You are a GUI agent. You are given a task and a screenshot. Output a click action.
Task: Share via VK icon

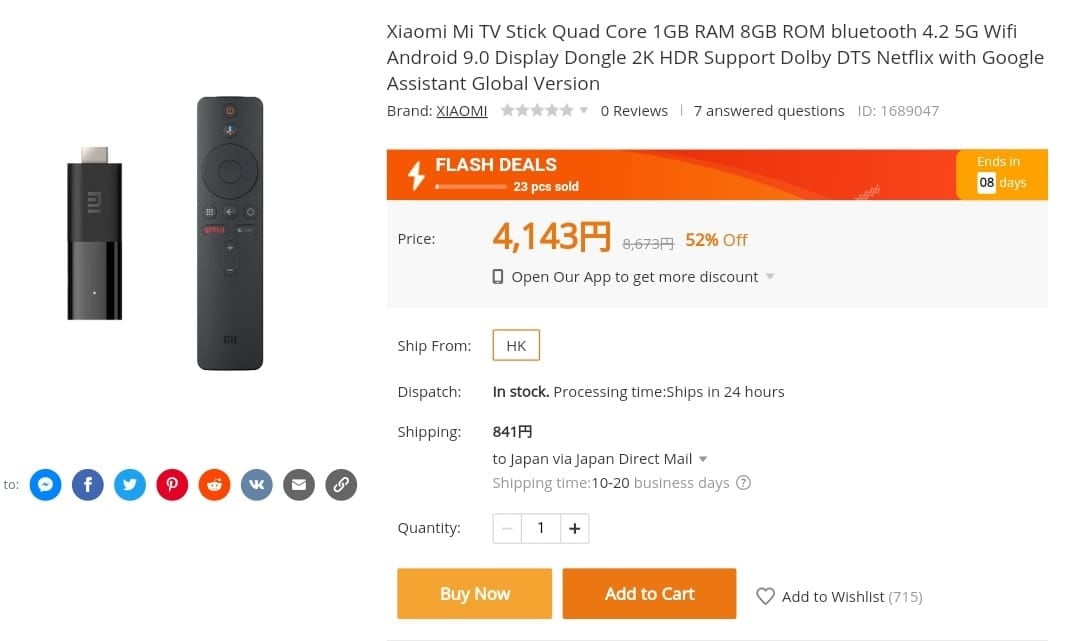point(257,485)
